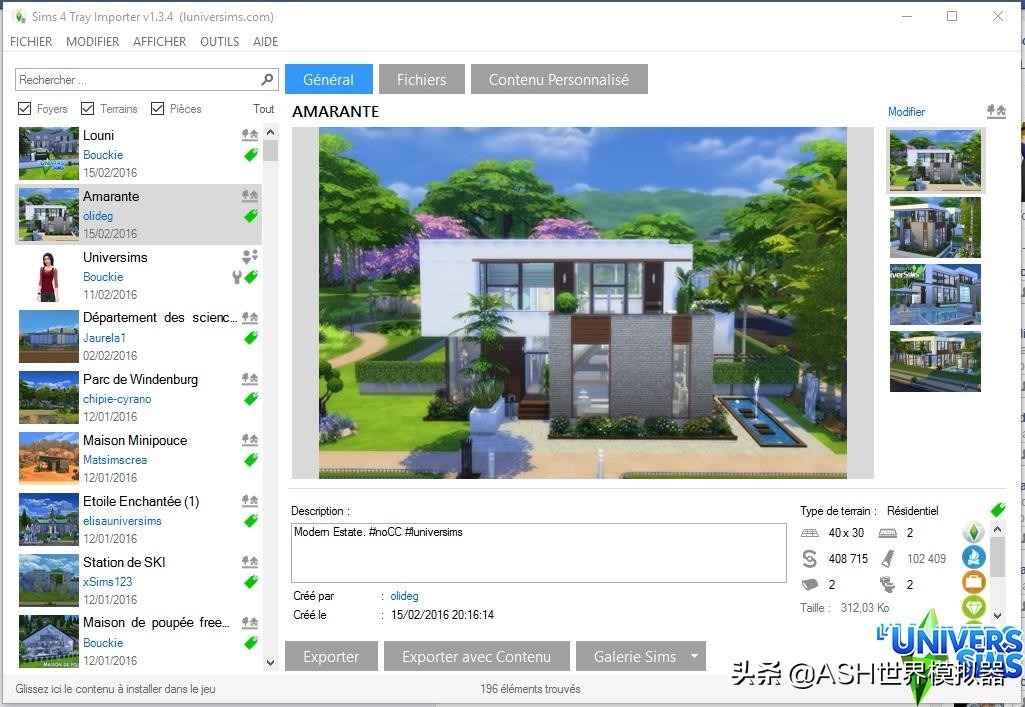
Task: Click green tag on Maison Minipouce row
Action: 251,460
